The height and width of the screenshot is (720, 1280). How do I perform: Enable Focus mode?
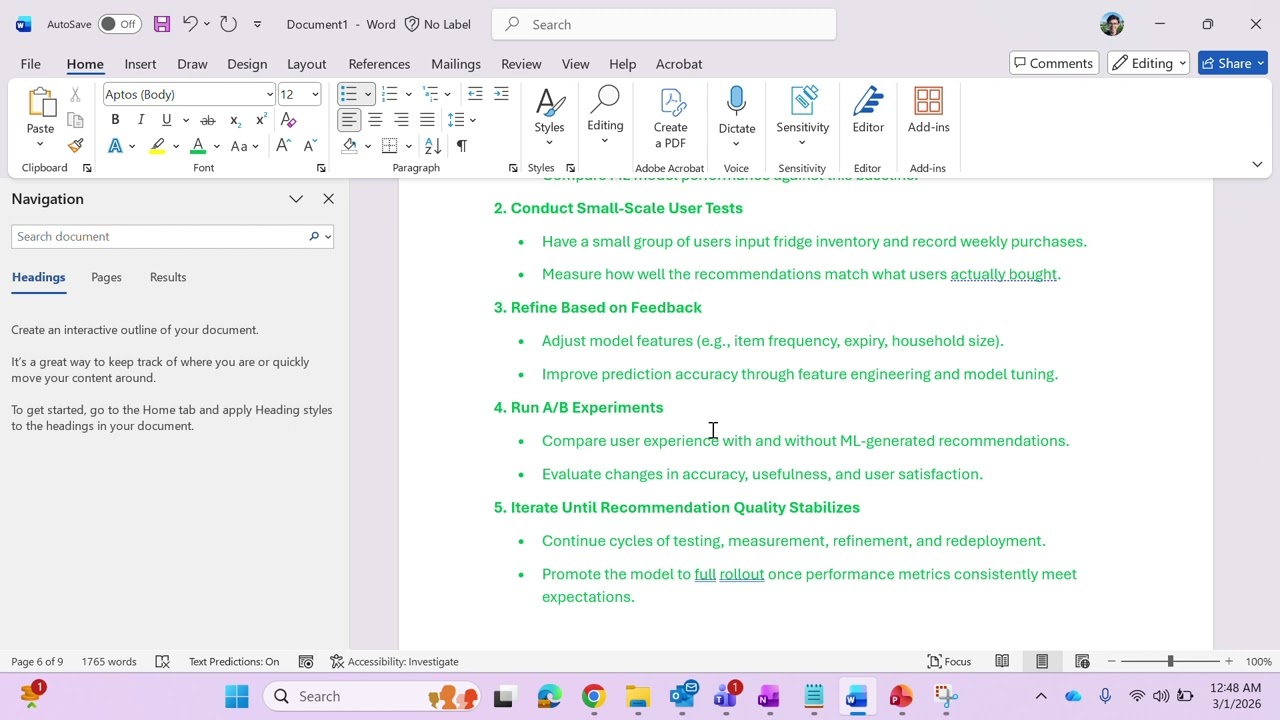[949, 662]
